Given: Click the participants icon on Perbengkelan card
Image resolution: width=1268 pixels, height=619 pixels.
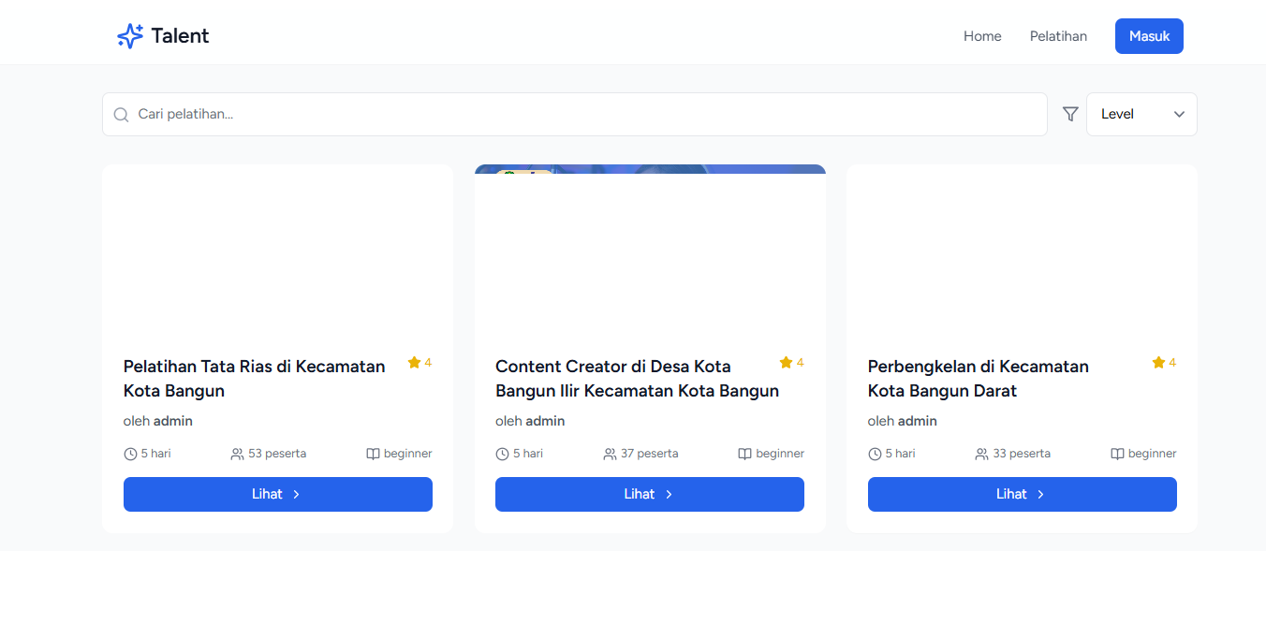Looking at the screenshot, I should click(x=981, y=454).
